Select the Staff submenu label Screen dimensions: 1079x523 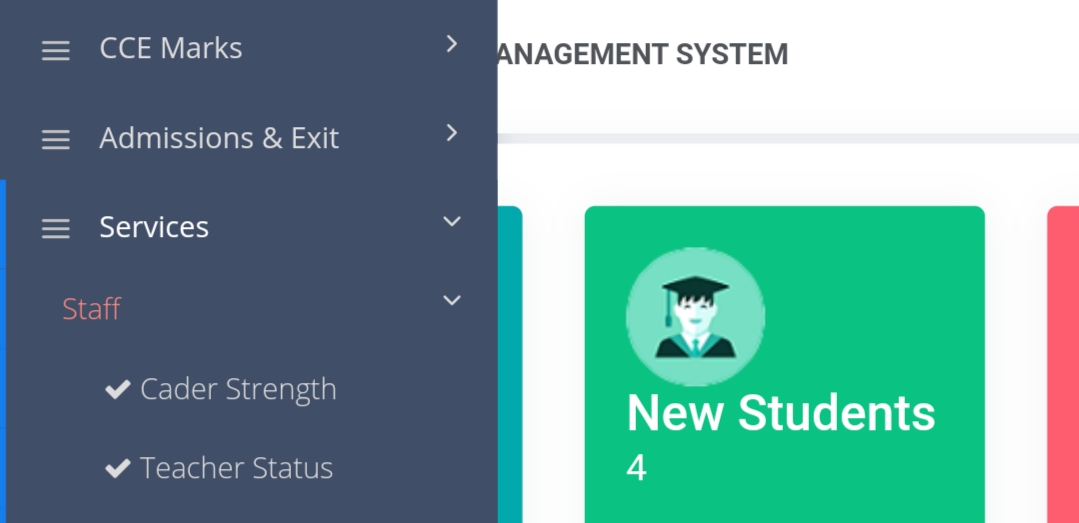tap(92, 309)
